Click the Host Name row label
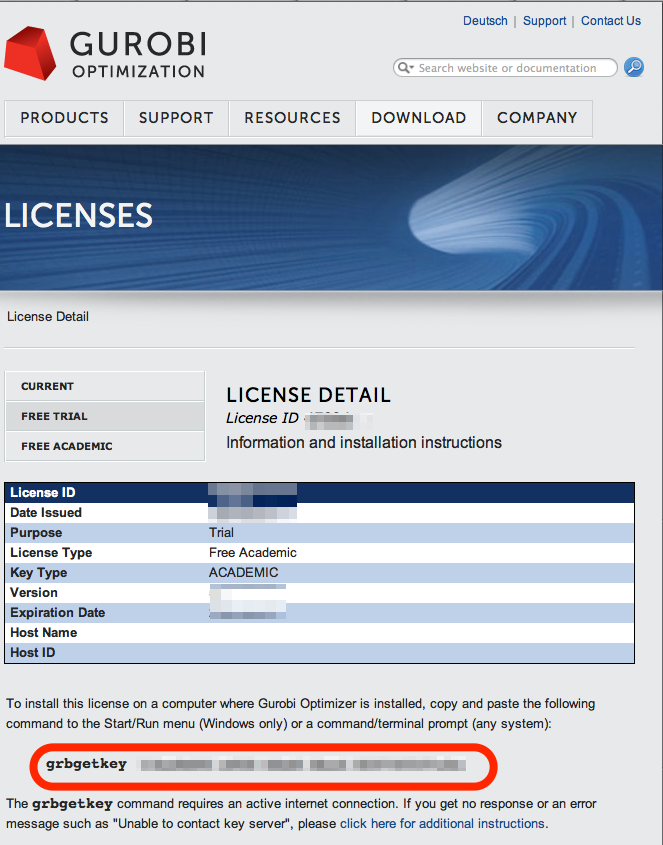The image size is (663, 845). click(43, 632)
